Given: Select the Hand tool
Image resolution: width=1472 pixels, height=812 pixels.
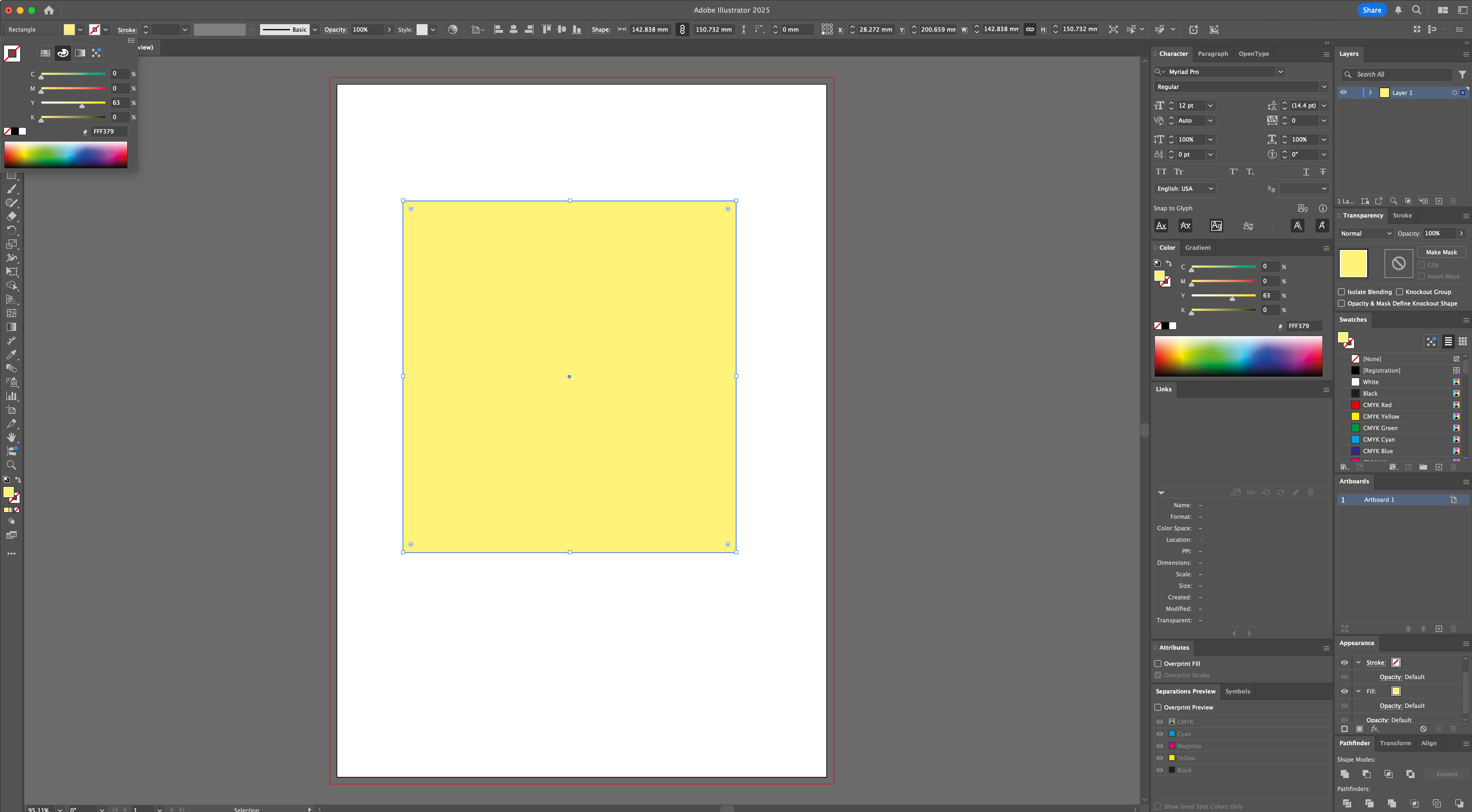Looking at the screenshot, I should pyautogui.click(x=12, y=438).
